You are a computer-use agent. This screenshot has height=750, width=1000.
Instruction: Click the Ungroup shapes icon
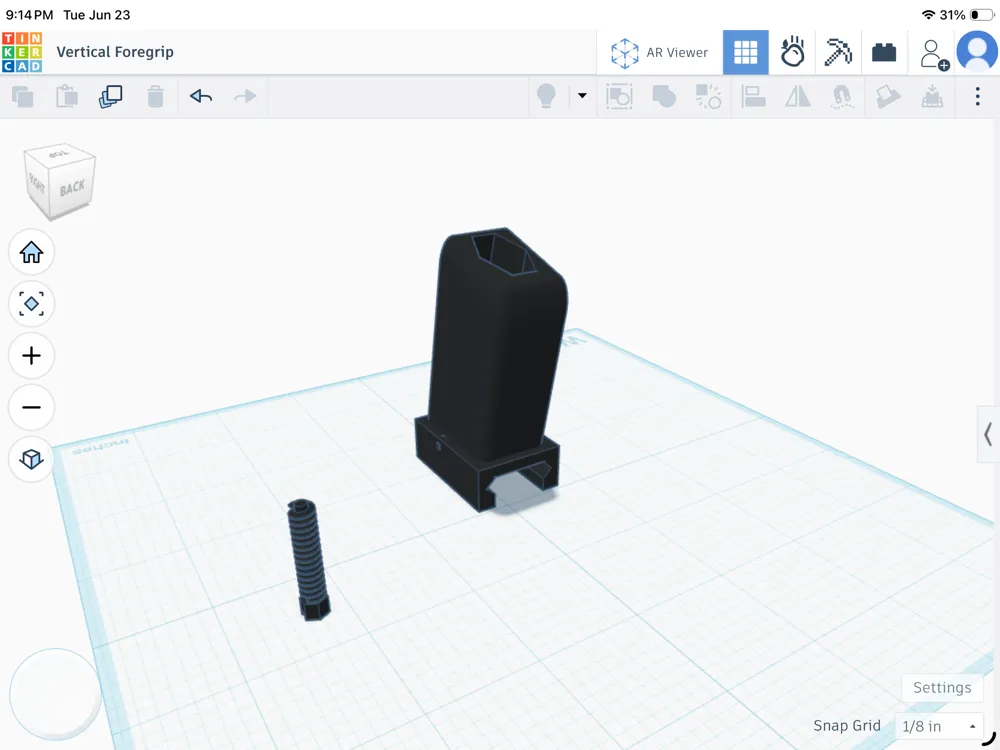click(x=708, y=96)
